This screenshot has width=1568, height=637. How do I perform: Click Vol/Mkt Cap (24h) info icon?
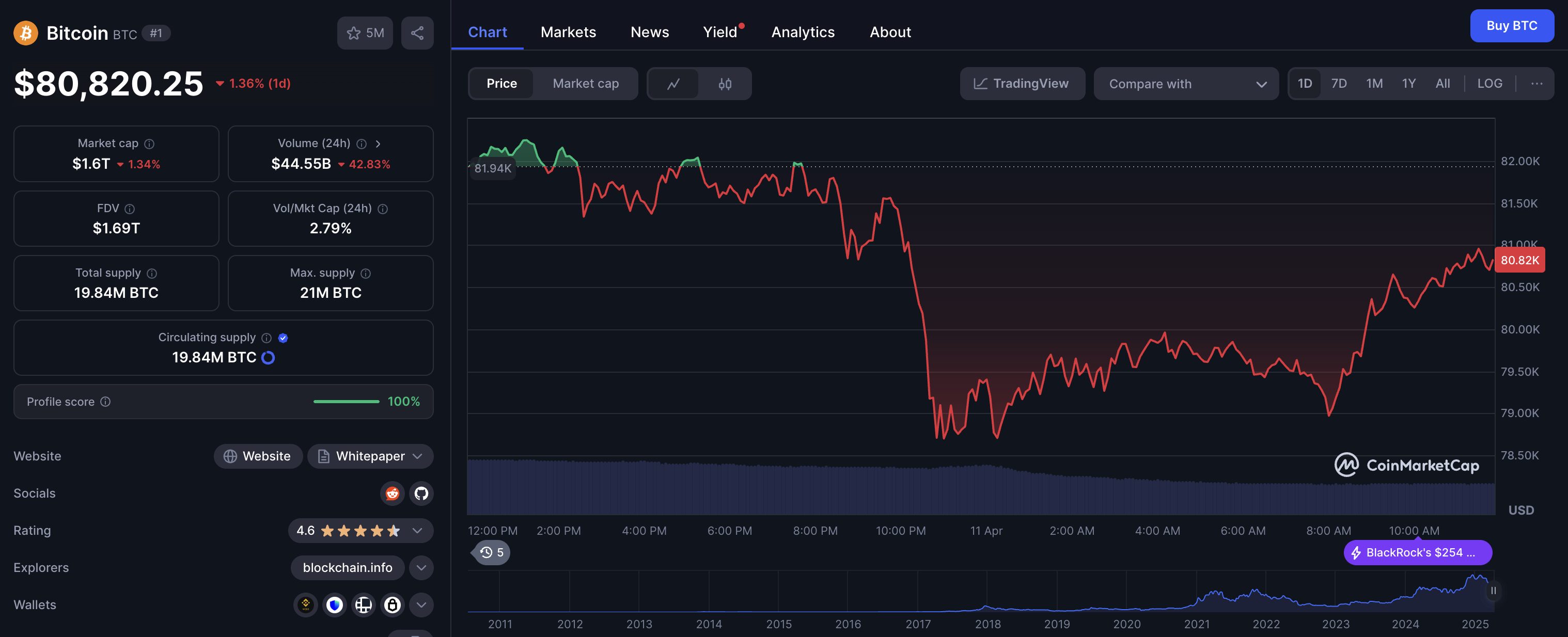click(383, 209)
